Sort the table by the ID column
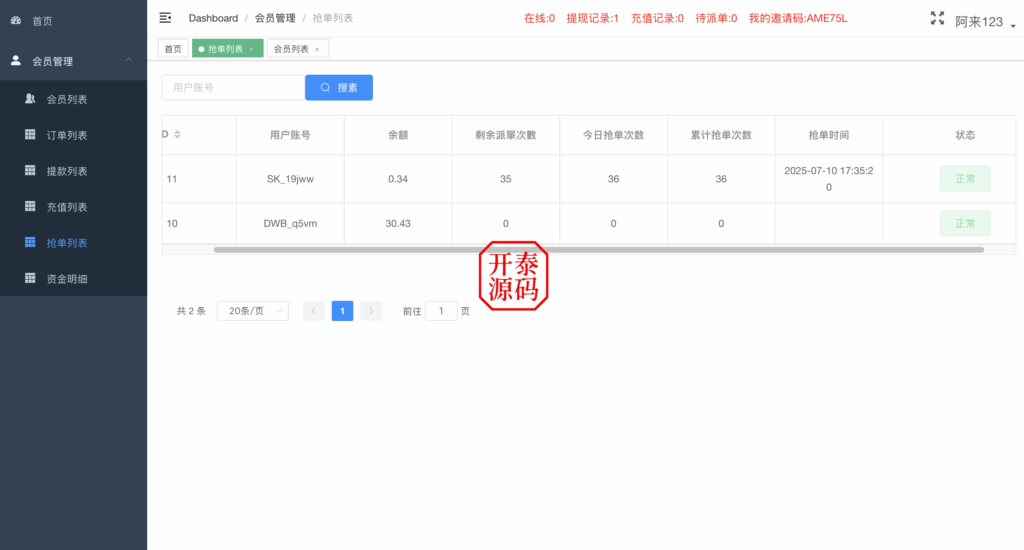 (x=177, y=135)
